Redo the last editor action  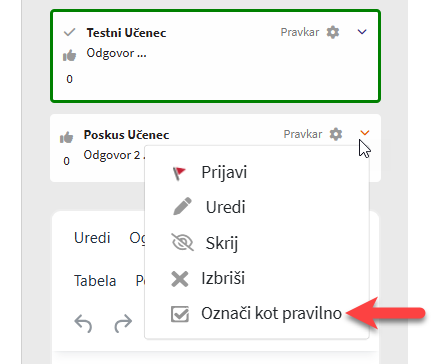coord(123,323)
